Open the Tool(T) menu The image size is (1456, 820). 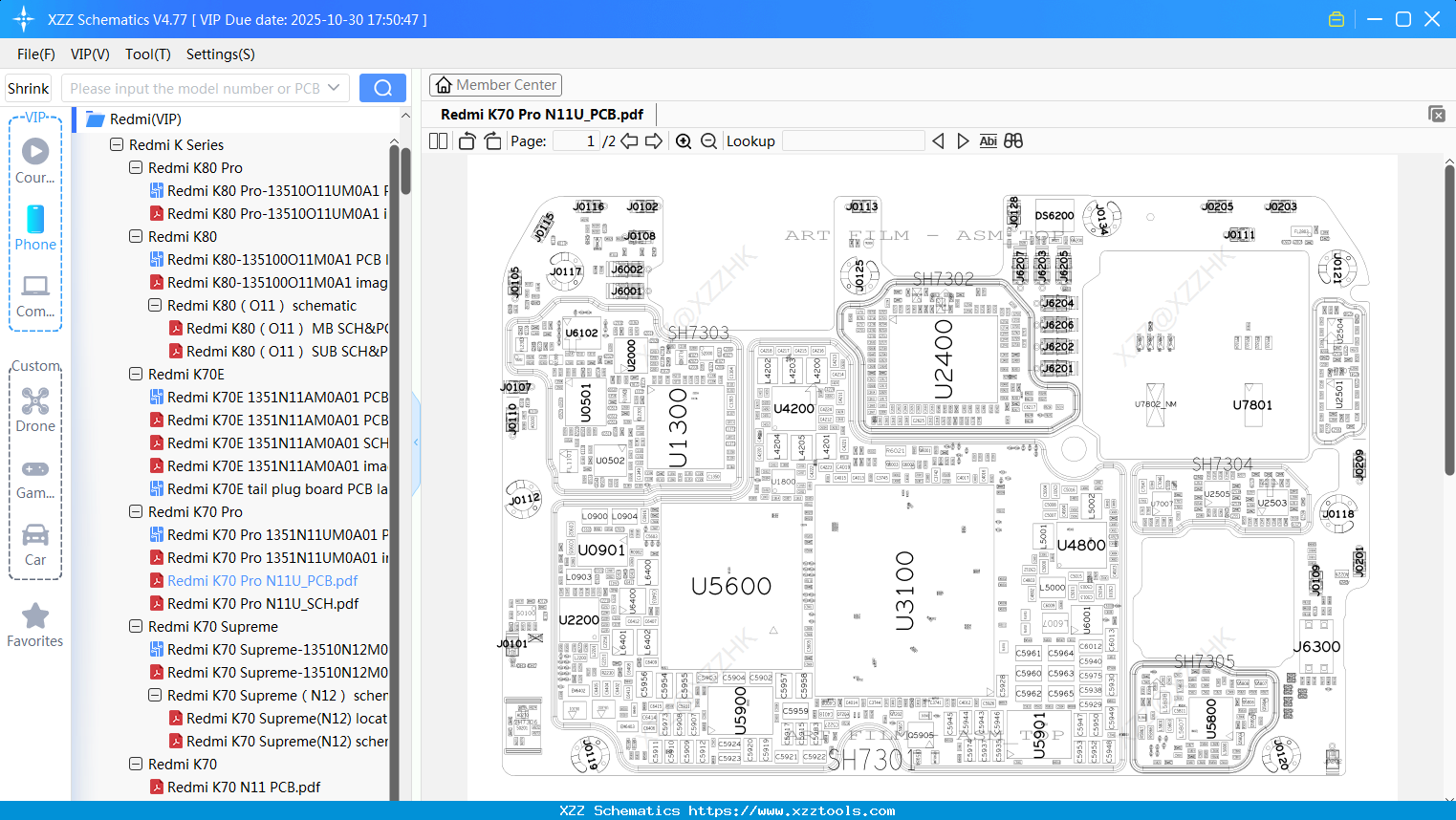148,54
